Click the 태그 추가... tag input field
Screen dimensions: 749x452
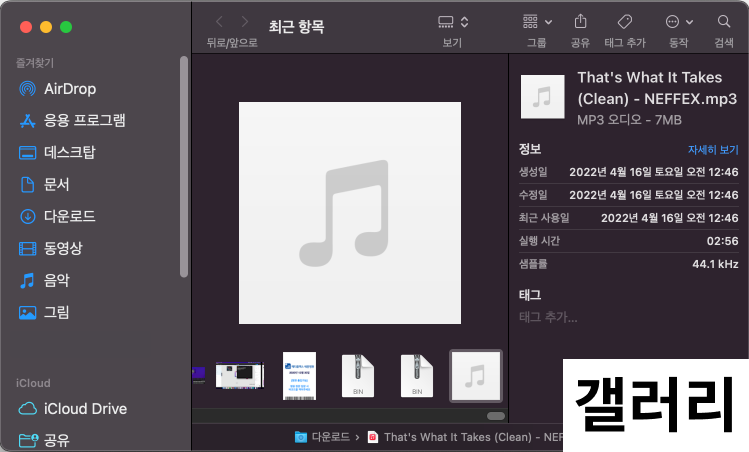coord(548,317)
